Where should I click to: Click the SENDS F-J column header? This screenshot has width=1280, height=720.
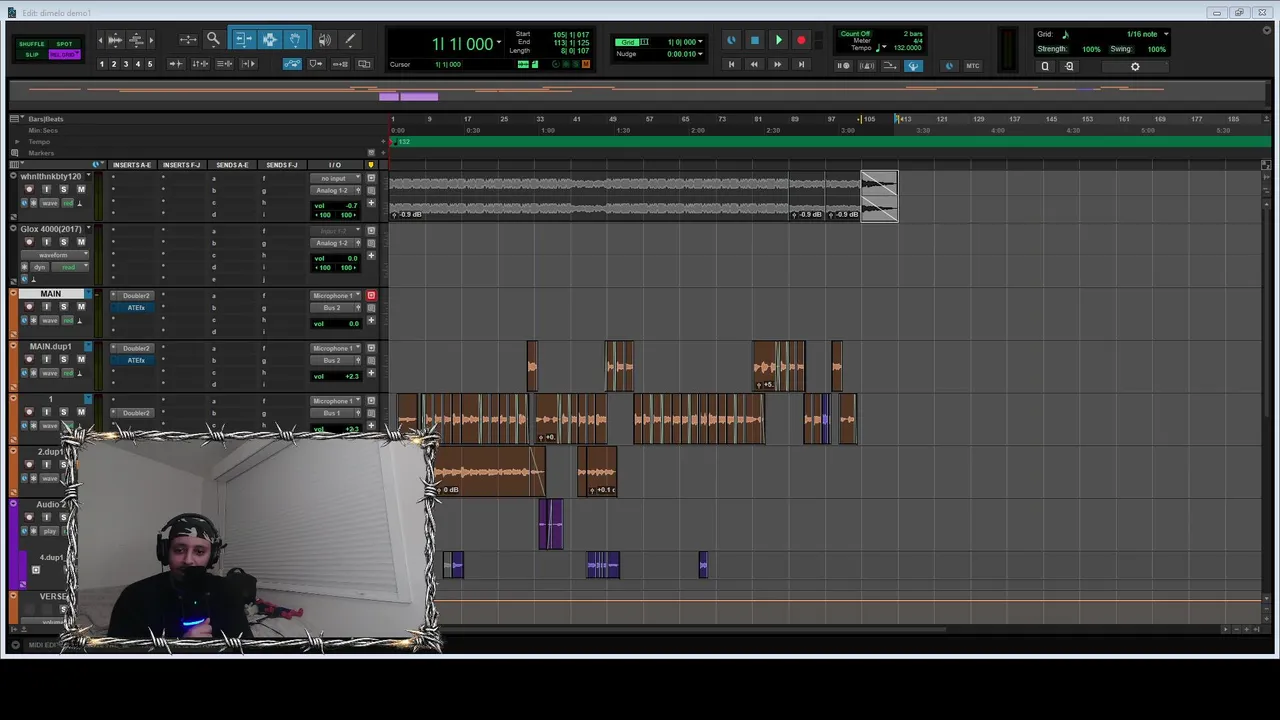[x=281, y=165]
